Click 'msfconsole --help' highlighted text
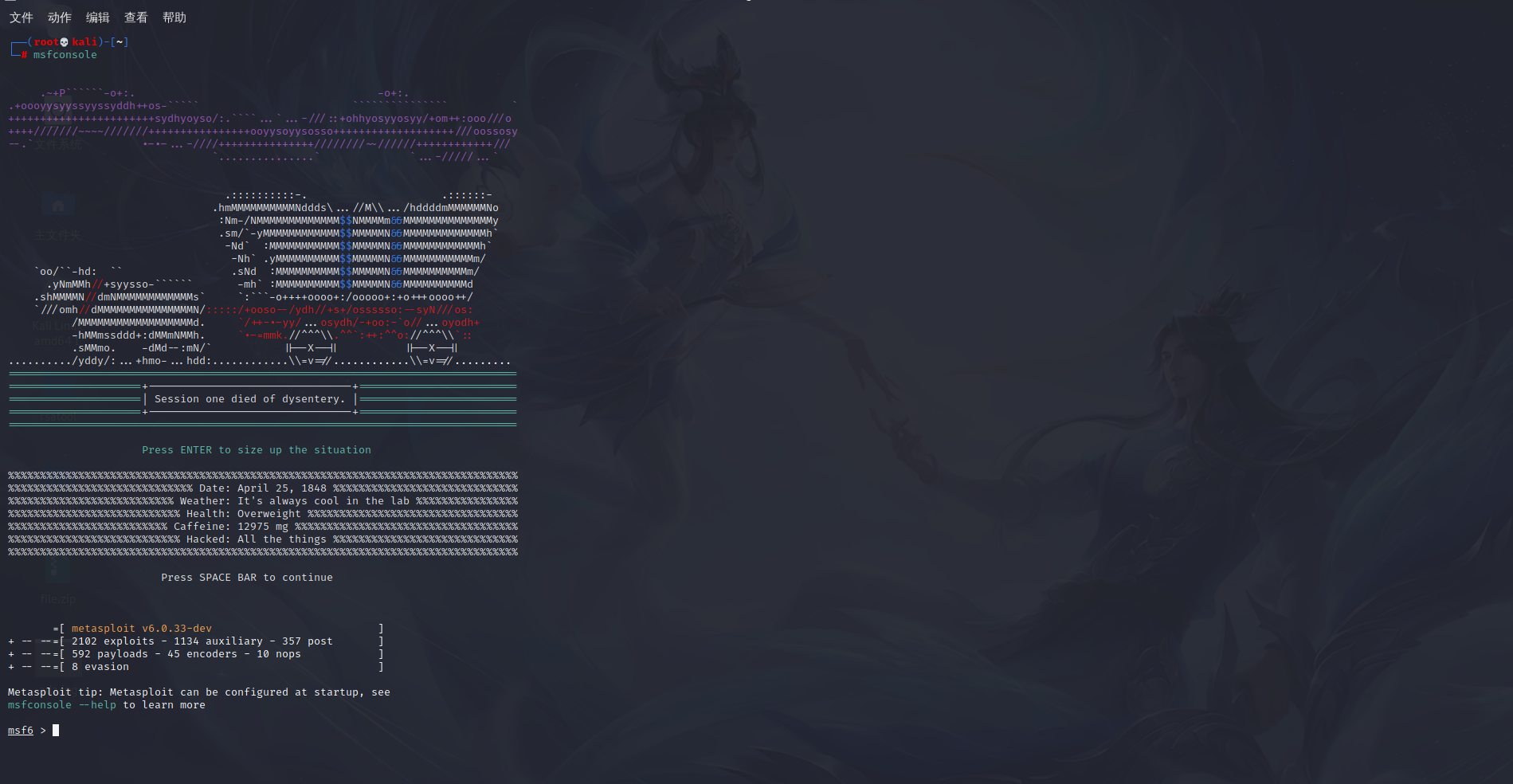1513x784 pixels. 62,705
